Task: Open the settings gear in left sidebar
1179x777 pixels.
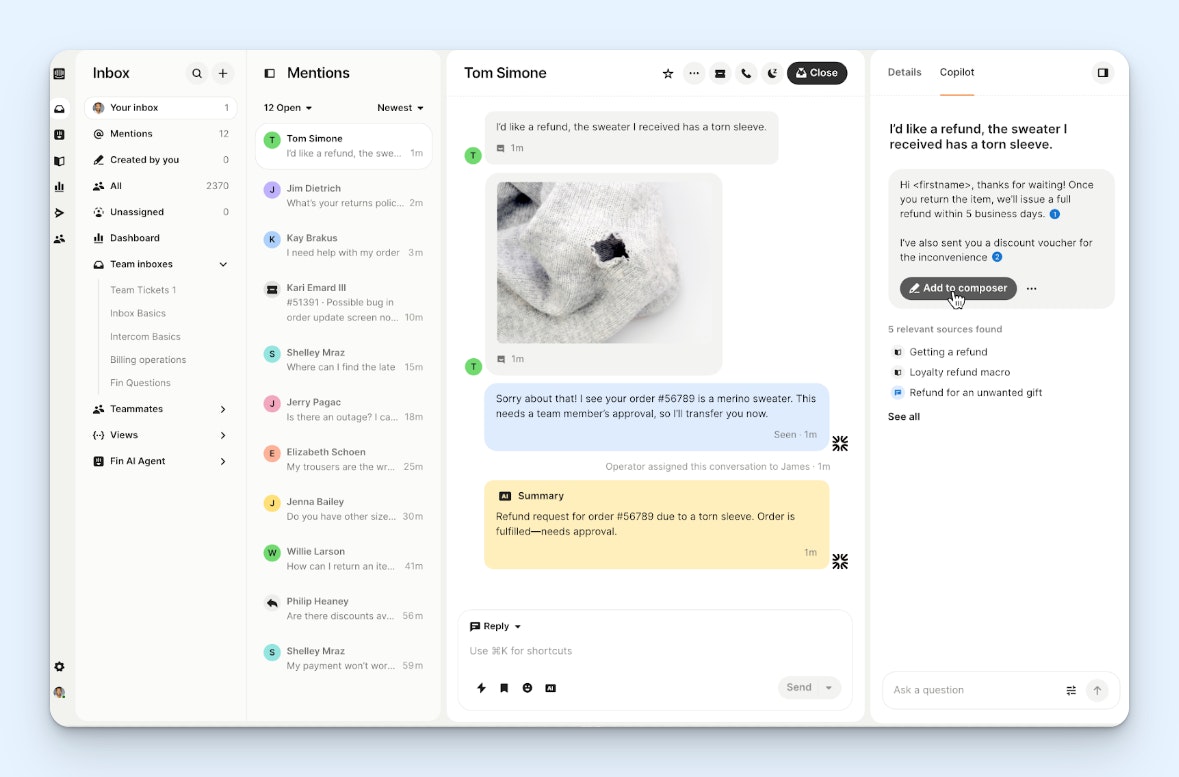Action: point(59,667)
